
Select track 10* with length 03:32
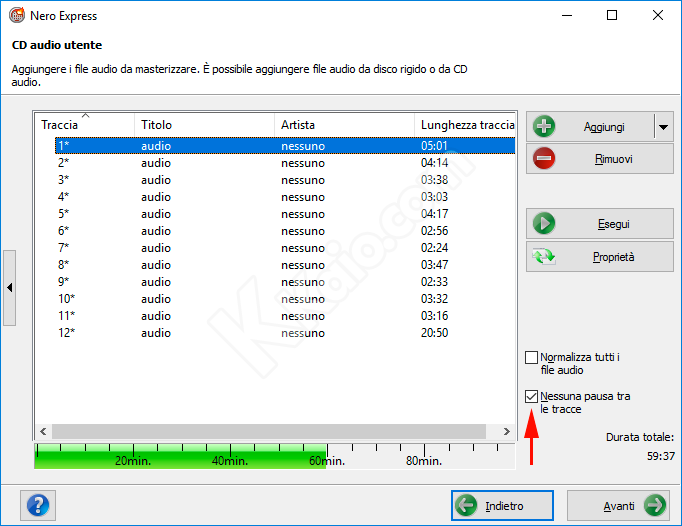coord(285,298)
